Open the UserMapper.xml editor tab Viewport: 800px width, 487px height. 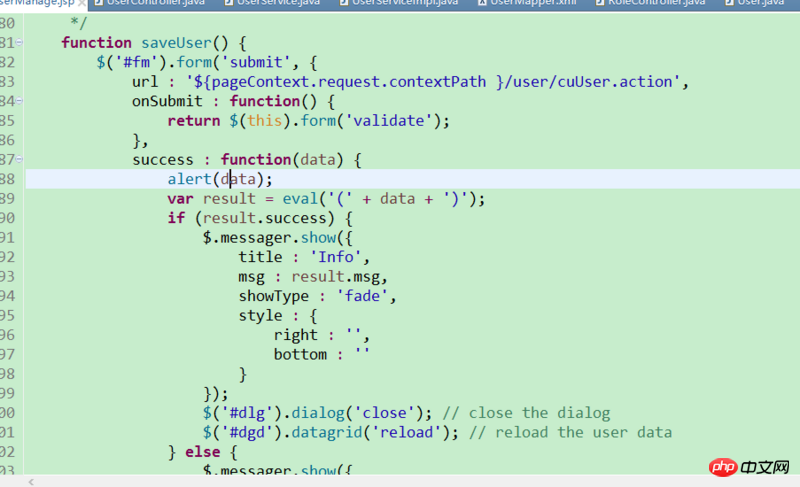click(x=528, y=3)
